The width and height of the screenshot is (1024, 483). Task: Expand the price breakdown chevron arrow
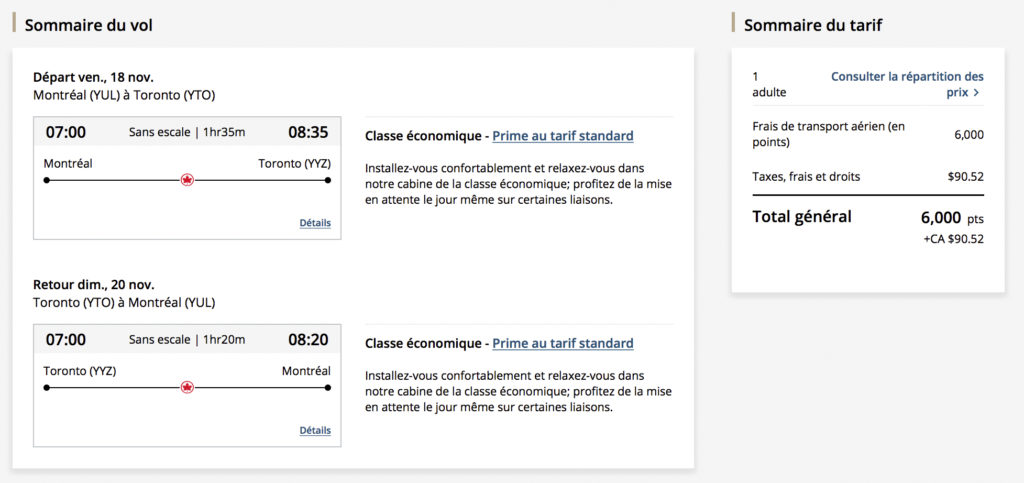[x=976, y=93]
